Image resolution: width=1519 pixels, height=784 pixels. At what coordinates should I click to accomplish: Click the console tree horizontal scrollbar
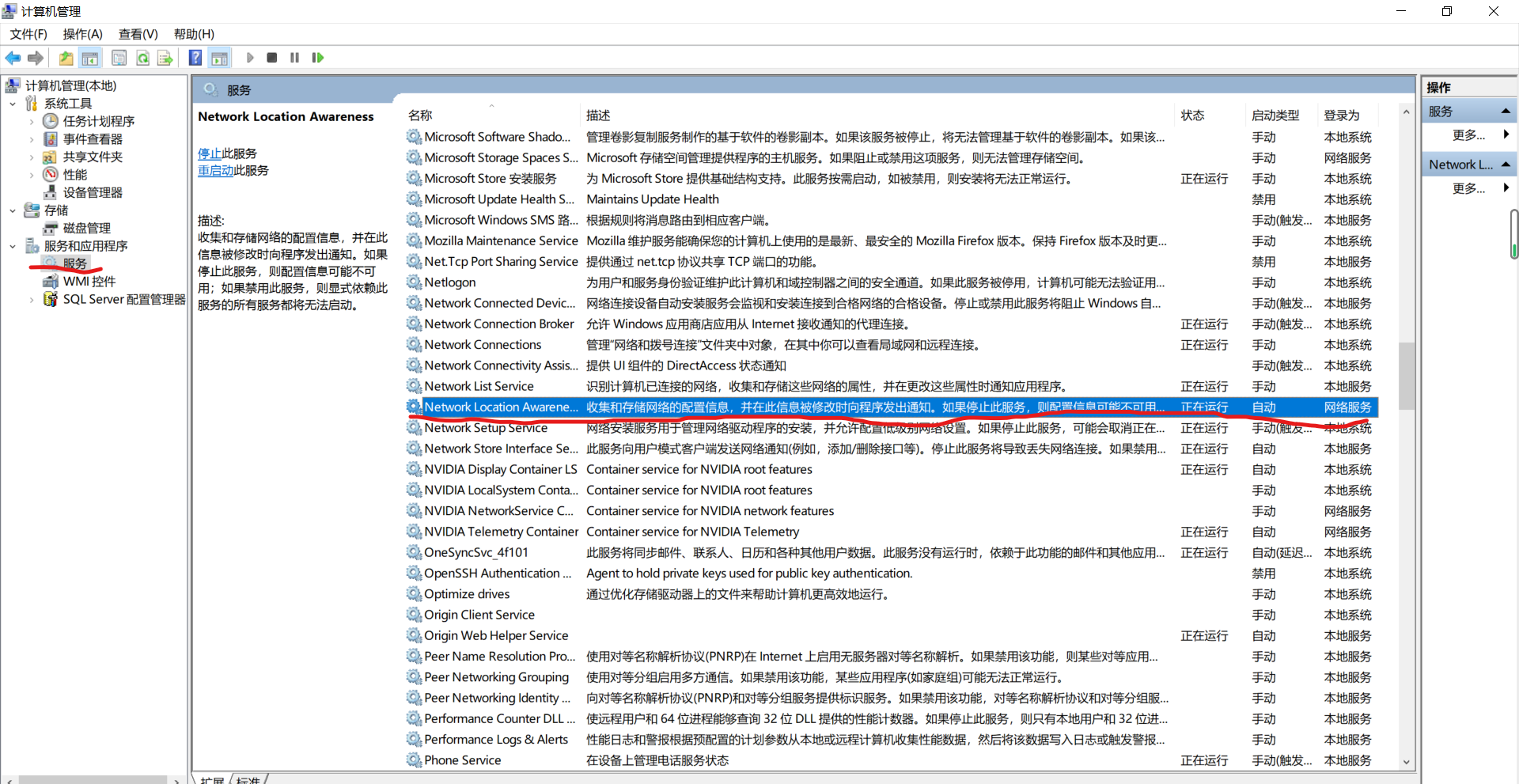point(93,779)
